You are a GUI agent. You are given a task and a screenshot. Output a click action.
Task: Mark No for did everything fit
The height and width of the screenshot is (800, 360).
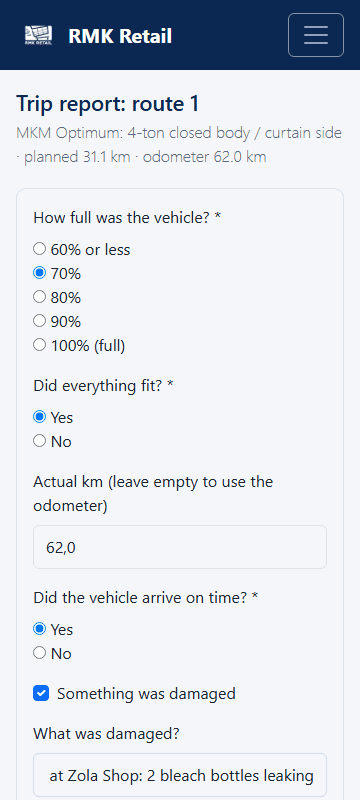39,441
